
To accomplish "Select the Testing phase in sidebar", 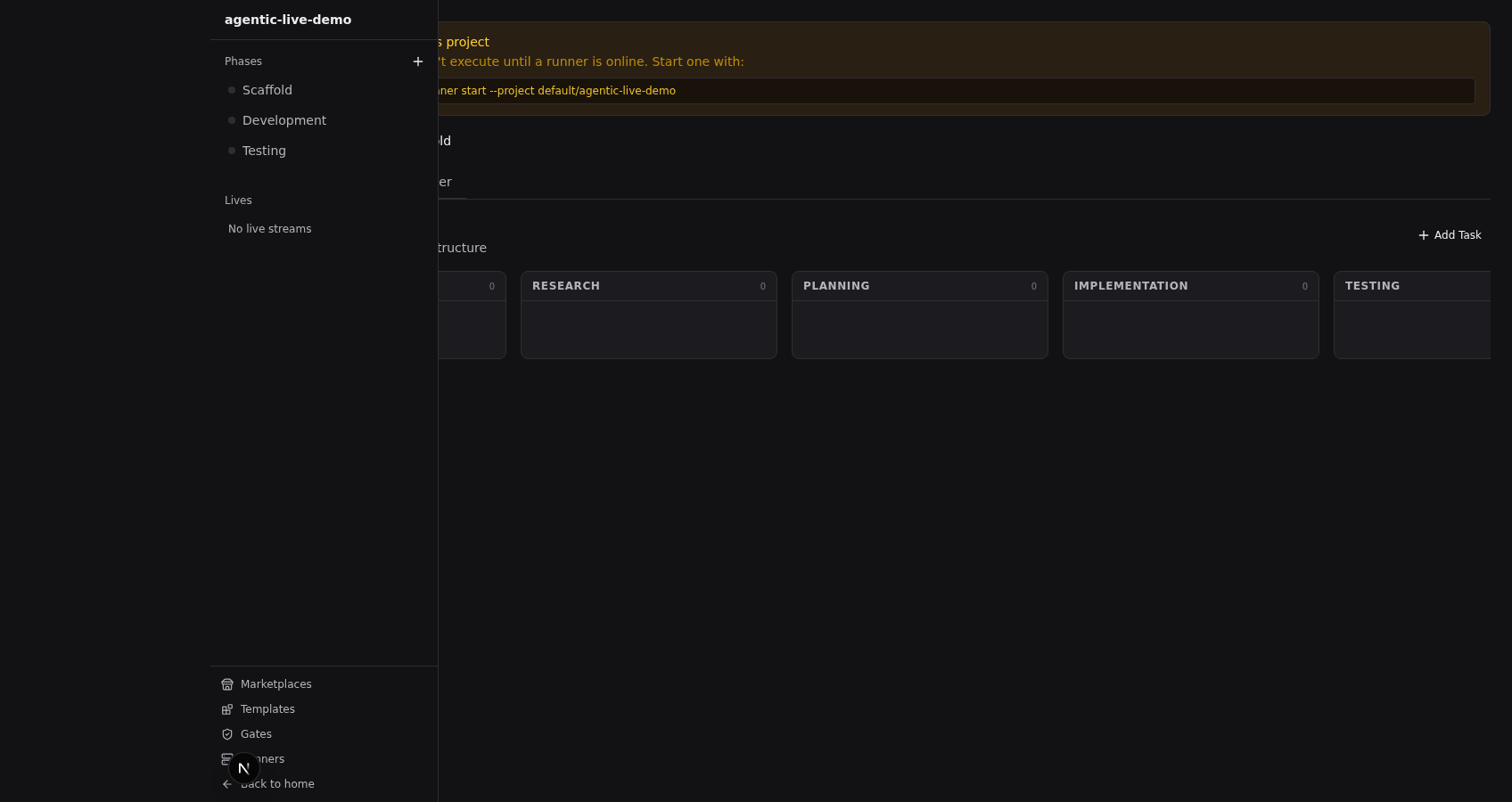I will click(x=264, y=151).
